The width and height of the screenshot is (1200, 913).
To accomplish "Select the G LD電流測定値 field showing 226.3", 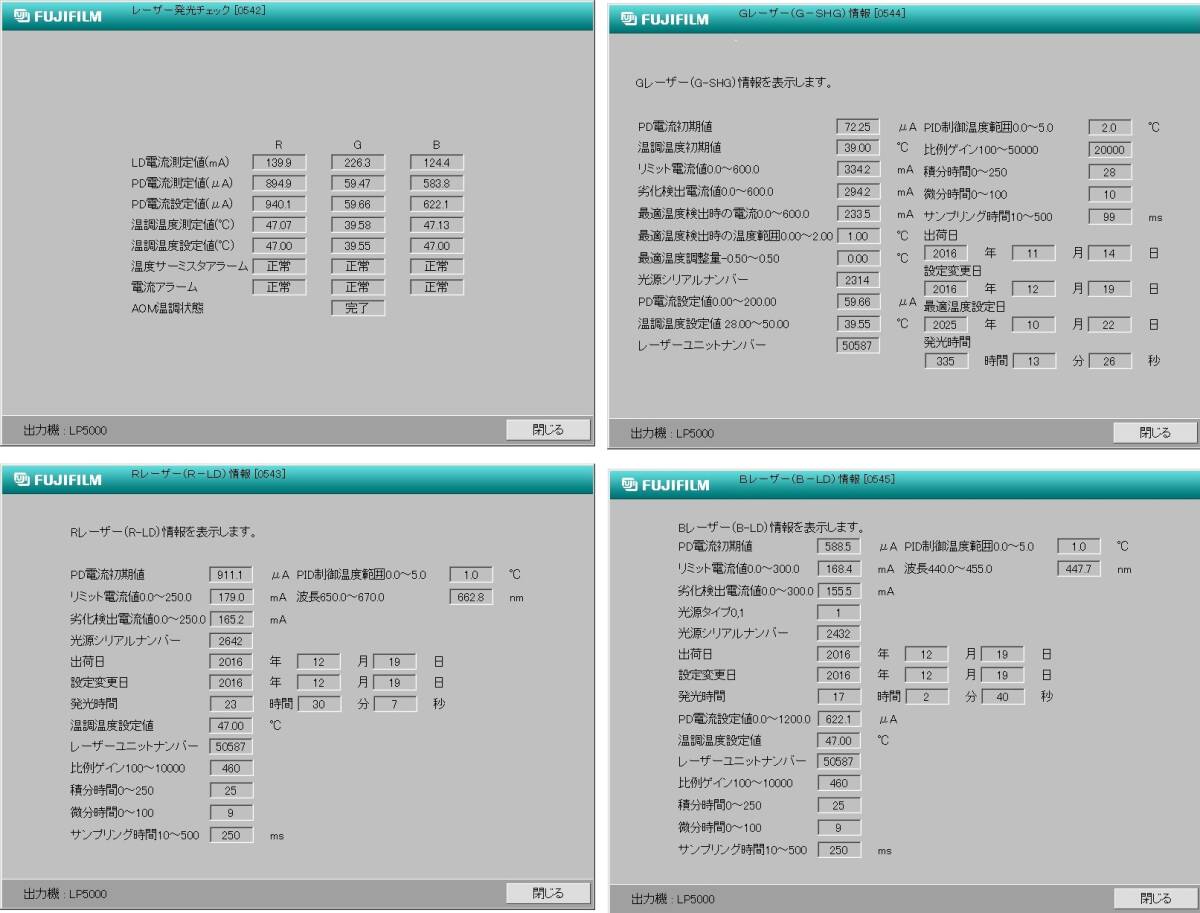I will tap(357, 162).
